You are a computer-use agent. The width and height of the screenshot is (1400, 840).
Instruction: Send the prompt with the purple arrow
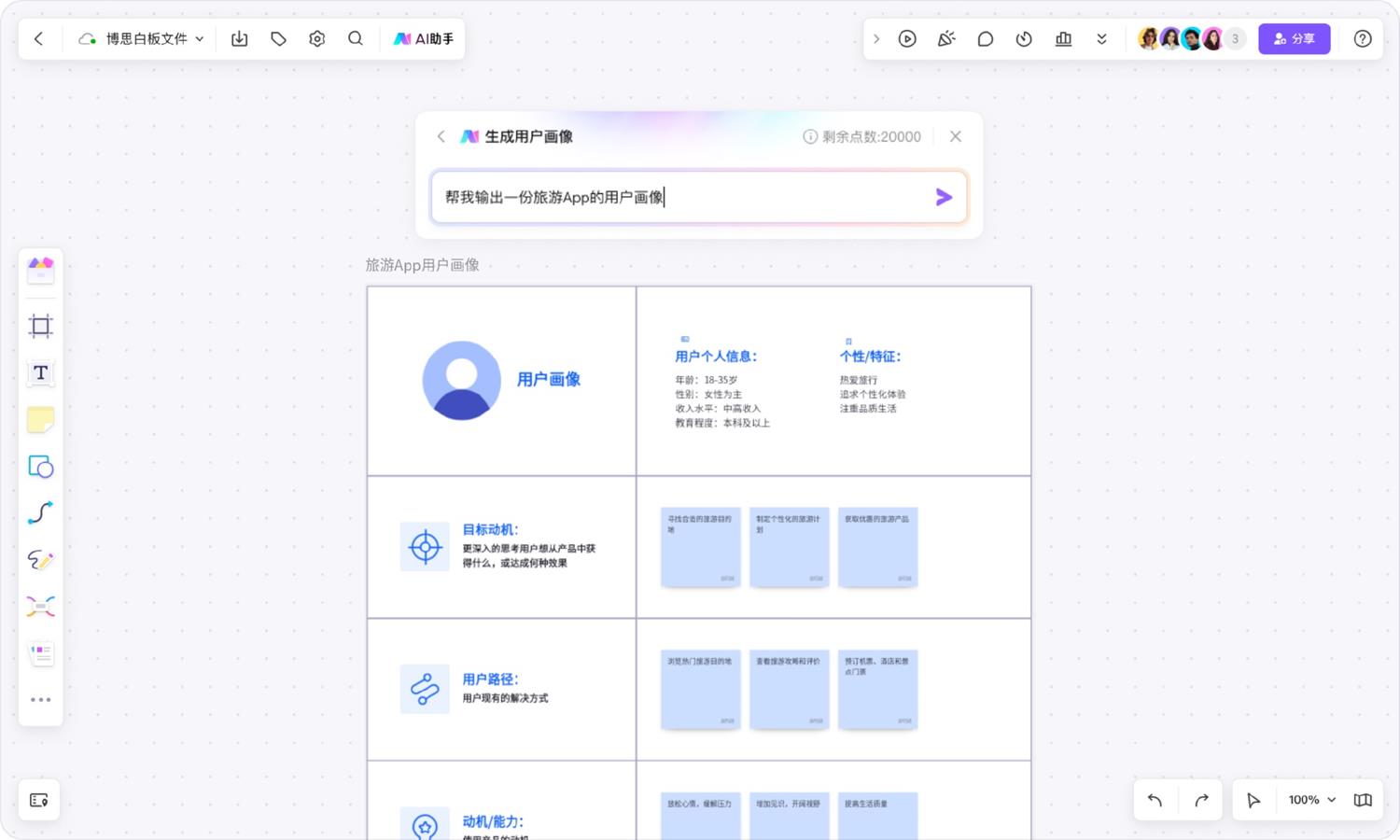click(x=944, y=197)
